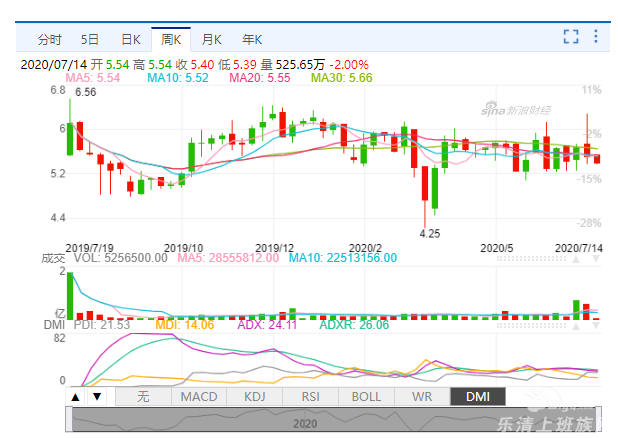Select the 周K tab
618x438 pixels.
pos(171,40)
